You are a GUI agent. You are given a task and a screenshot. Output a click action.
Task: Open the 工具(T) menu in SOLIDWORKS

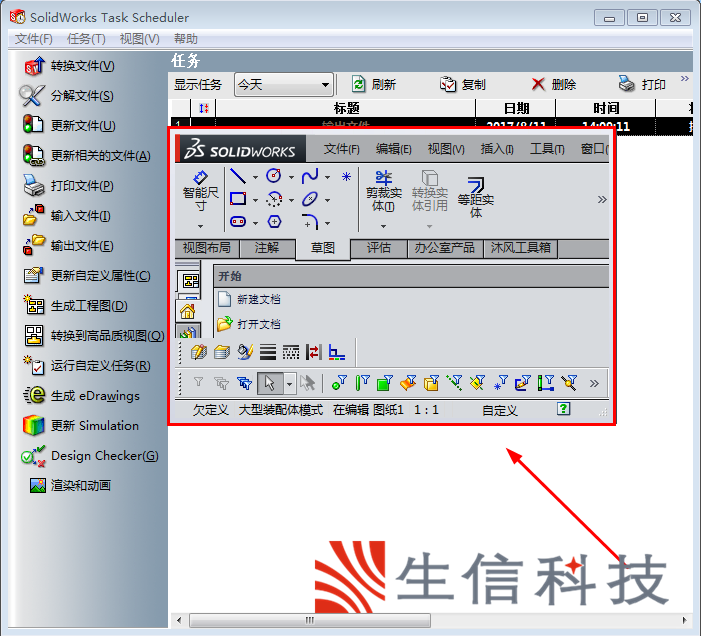pos(547,149)
